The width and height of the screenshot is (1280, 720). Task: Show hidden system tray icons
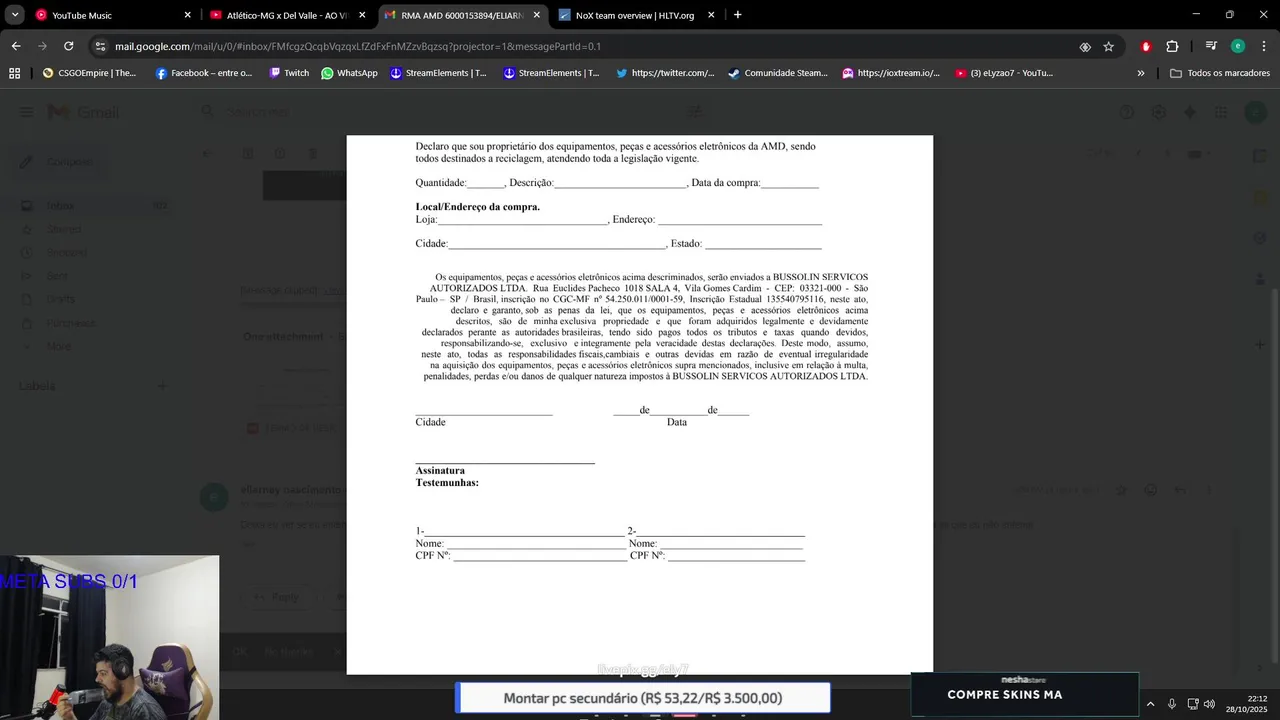(x=1150, y=704)
